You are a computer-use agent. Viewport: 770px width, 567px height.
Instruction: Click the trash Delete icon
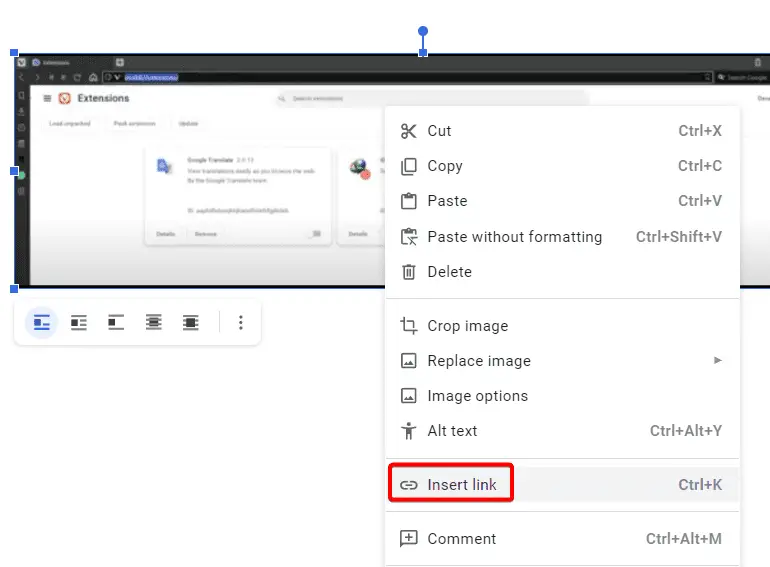[x=409, y=271]
